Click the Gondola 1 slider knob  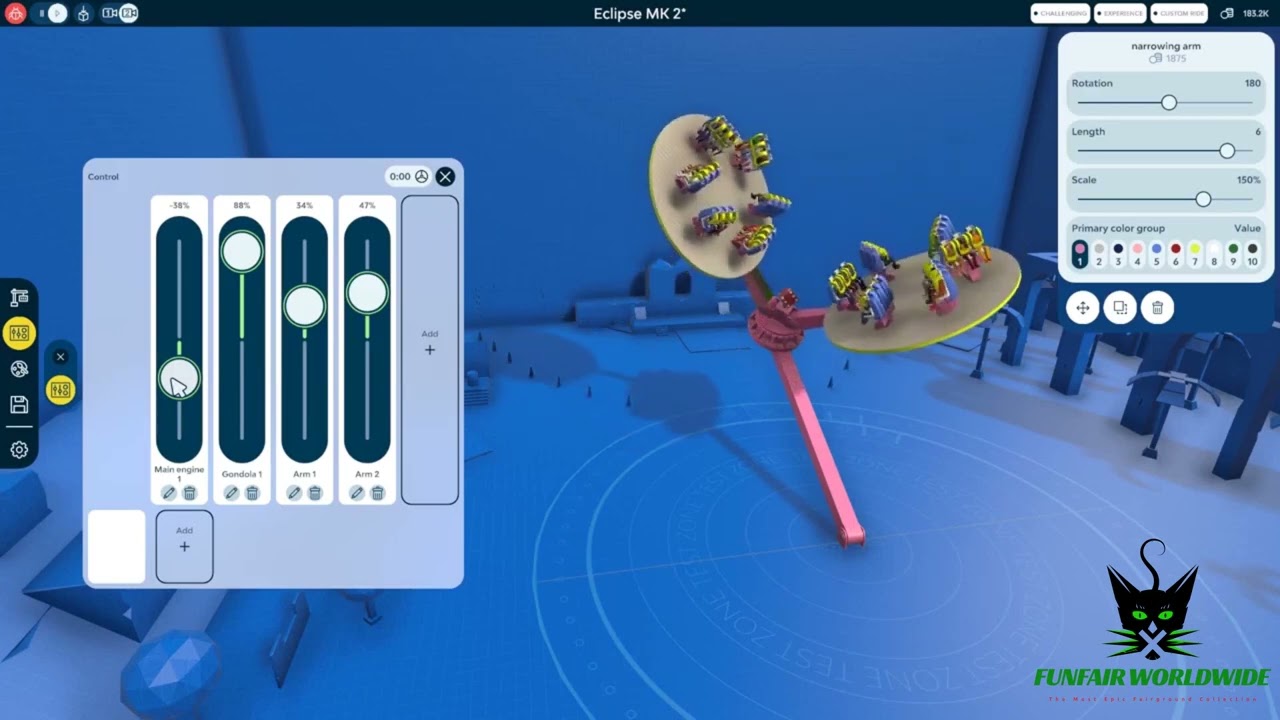click(242, 251)
